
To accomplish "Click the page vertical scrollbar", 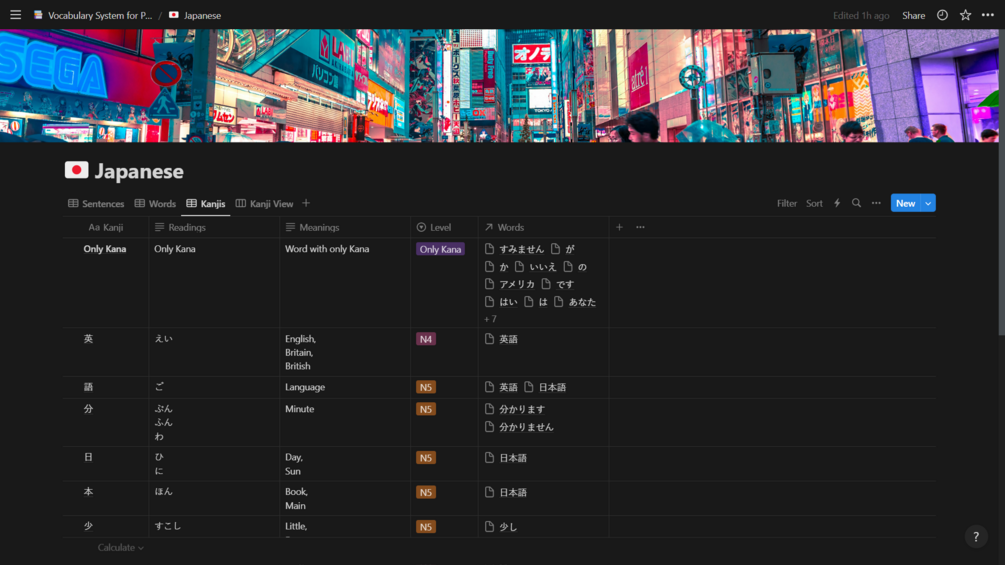I will click(1002, 181).
